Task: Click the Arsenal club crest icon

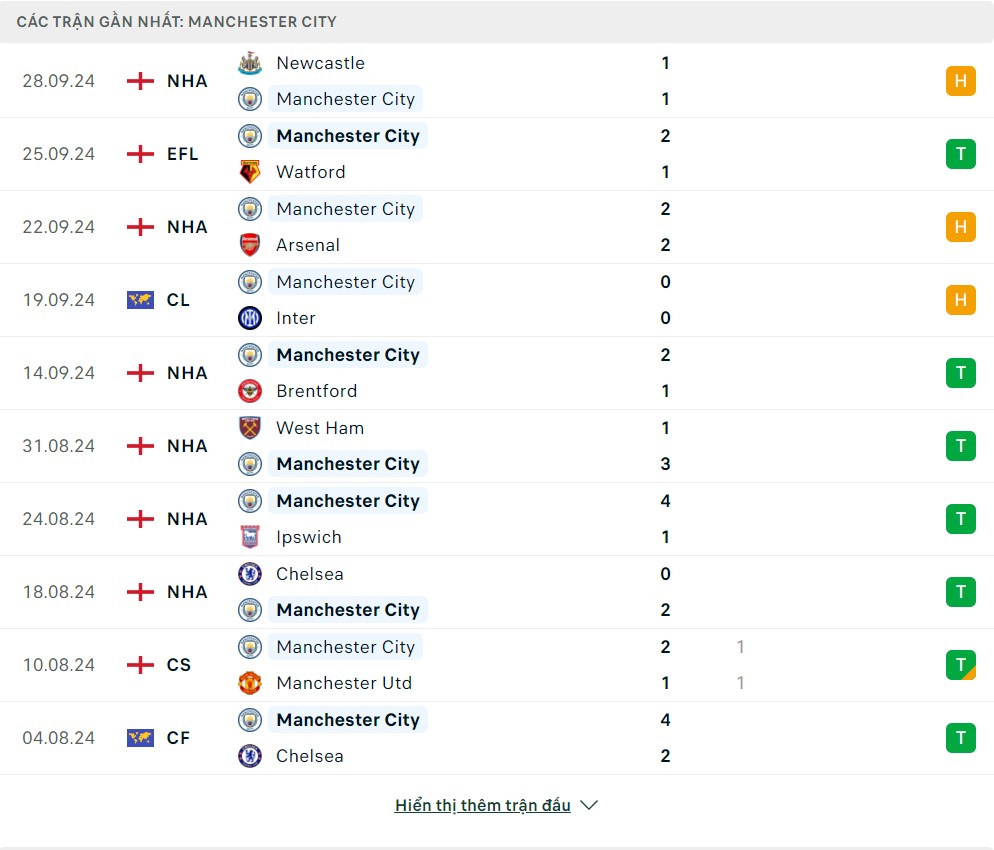Action: point(250,245)
